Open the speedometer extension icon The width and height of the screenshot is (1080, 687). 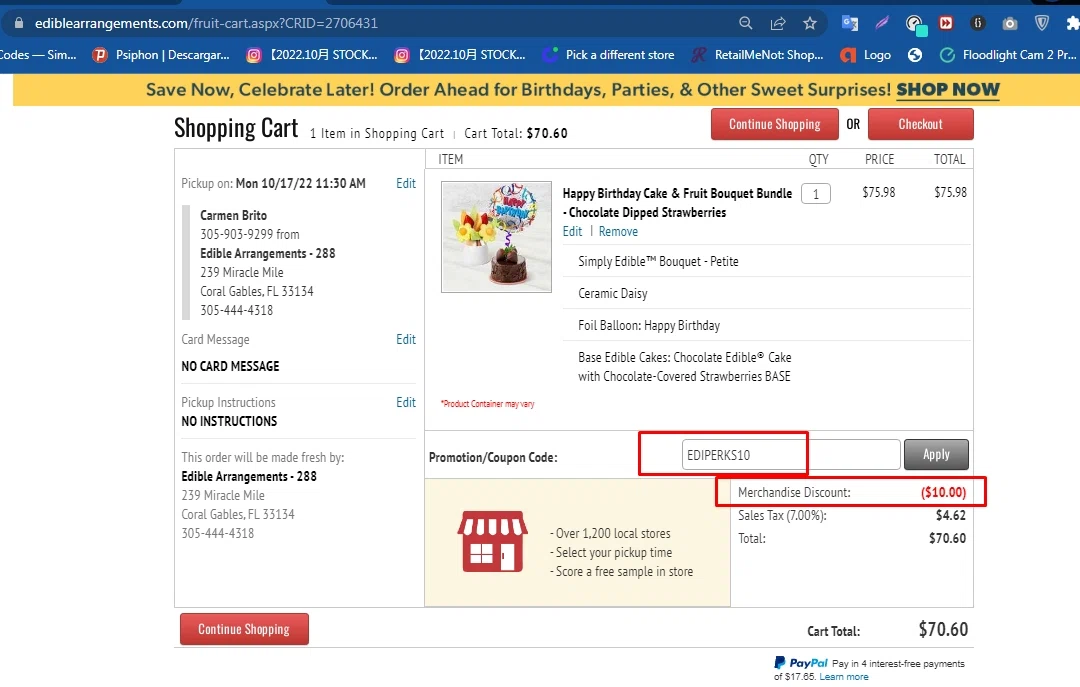[915, 25]
